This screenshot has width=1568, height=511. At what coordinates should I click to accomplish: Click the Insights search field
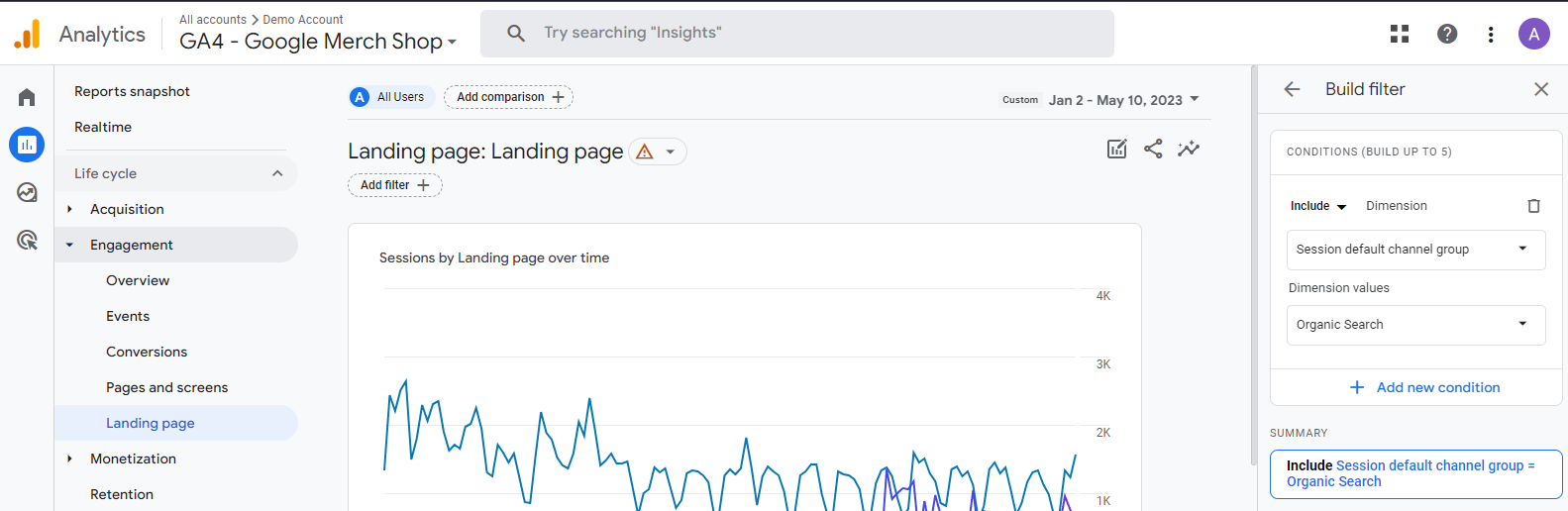click(796, 33)
